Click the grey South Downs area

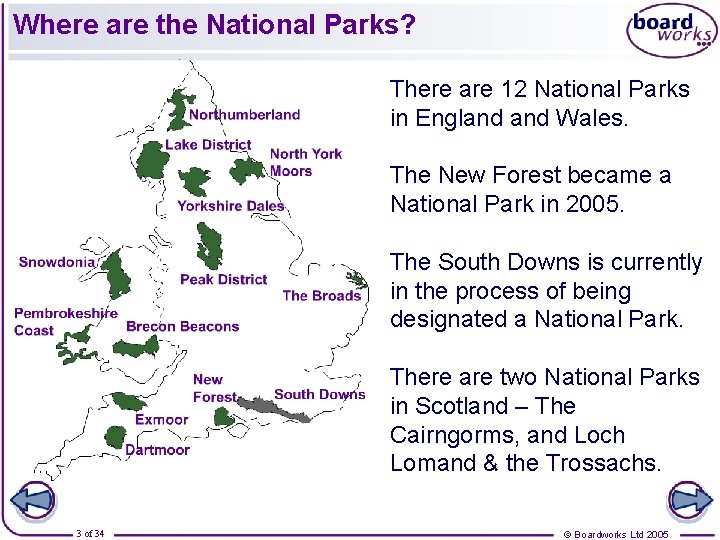[275, 409]
